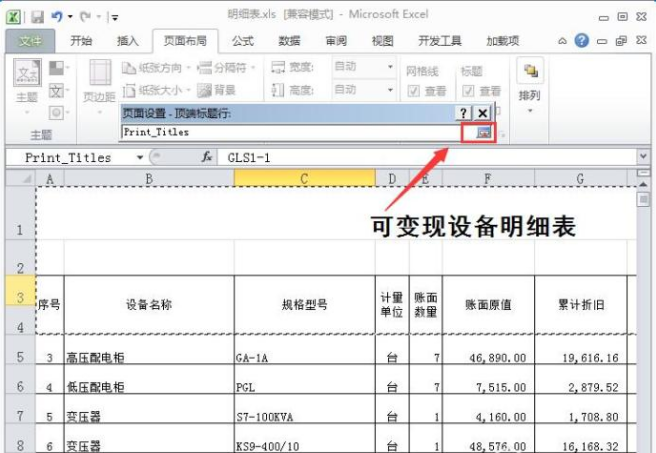
Task: Click the expand dialog button beside range box
Action: point(484,133)
